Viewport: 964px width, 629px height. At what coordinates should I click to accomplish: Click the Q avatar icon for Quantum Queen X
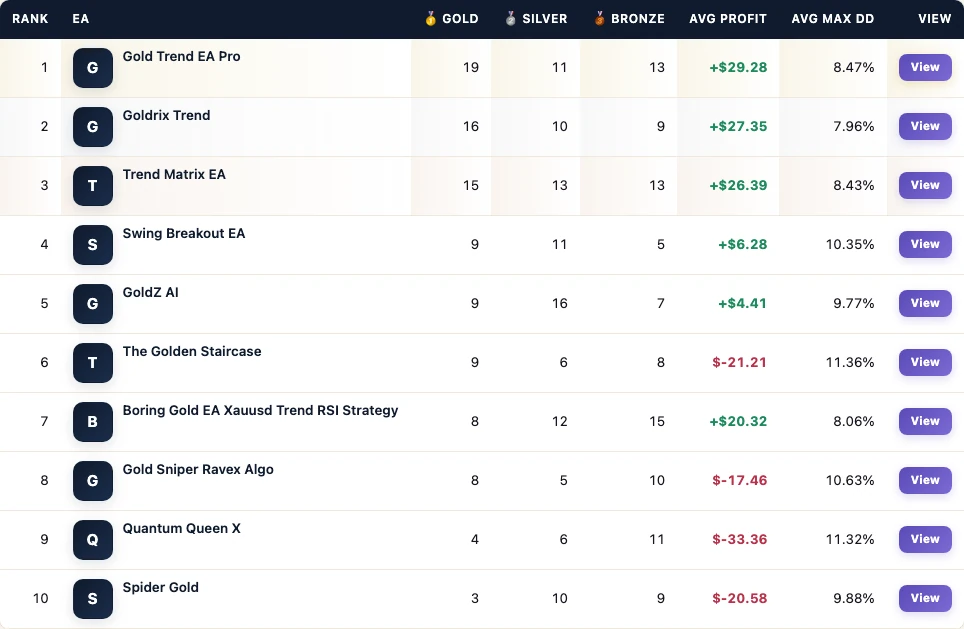(x=93, y=540)
